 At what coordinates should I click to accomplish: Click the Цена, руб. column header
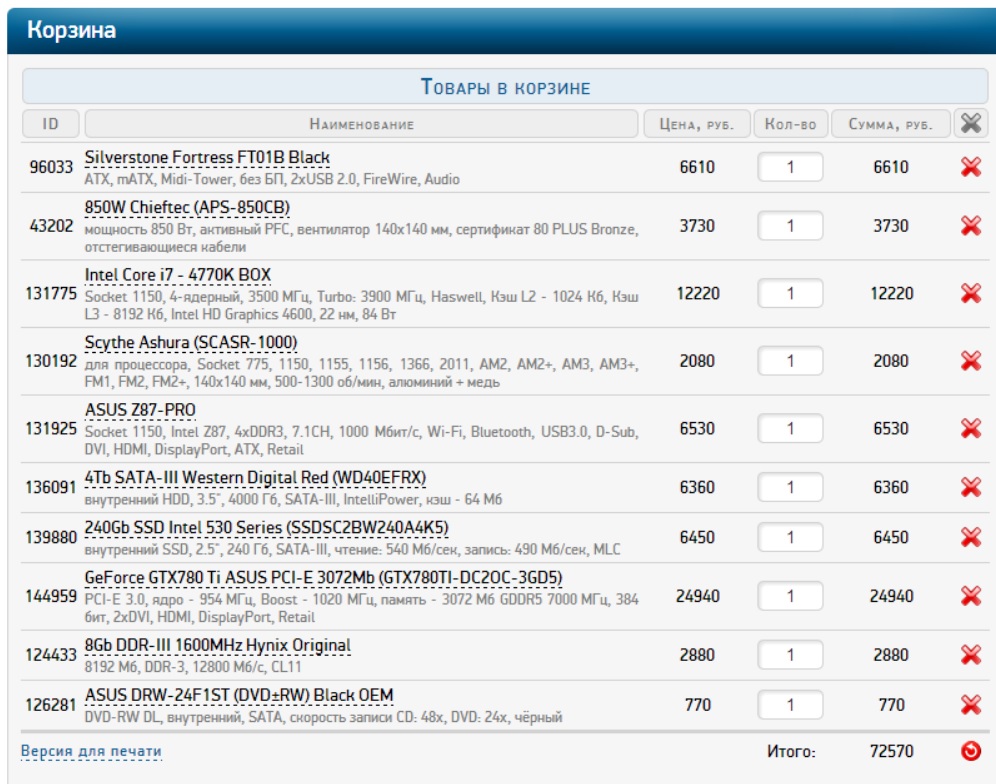tap(697, 123)
